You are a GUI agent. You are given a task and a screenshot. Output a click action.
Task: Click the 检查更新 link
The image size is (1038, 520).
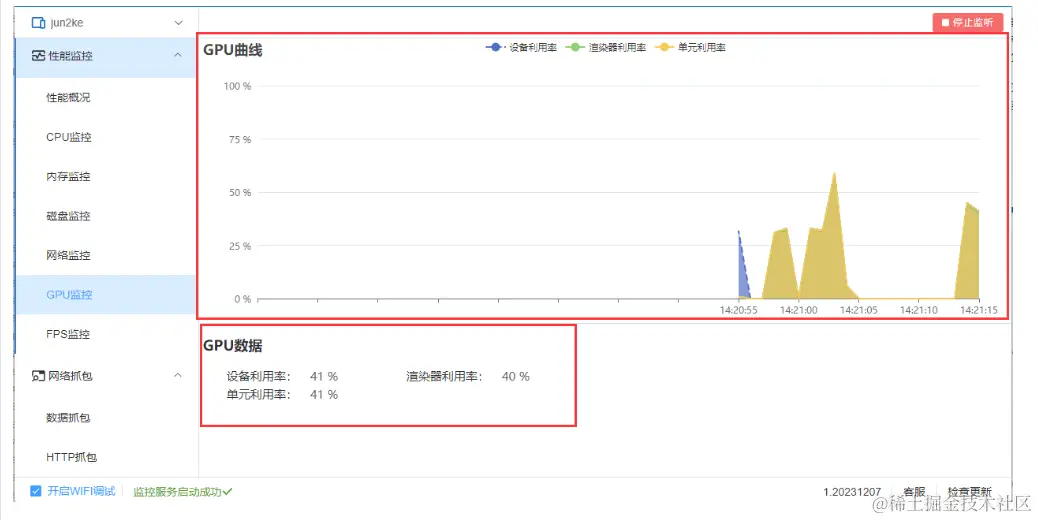(x=970, y=492)
